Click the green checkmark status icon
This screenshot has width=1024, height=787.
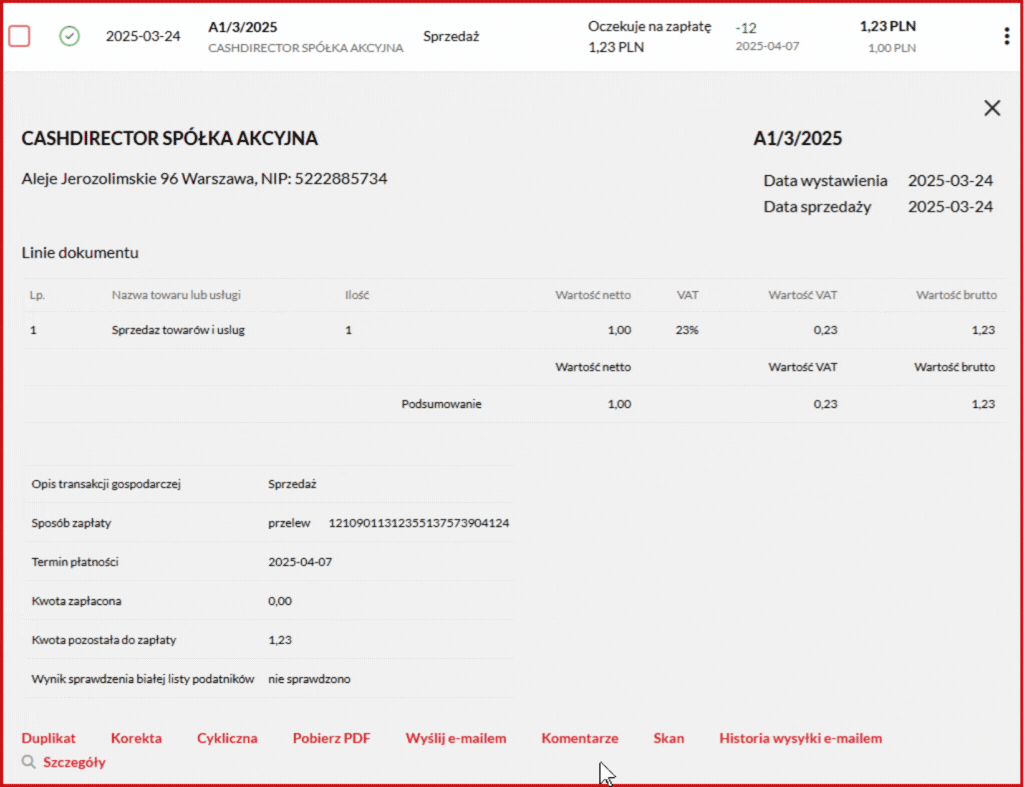pos(69,36)
